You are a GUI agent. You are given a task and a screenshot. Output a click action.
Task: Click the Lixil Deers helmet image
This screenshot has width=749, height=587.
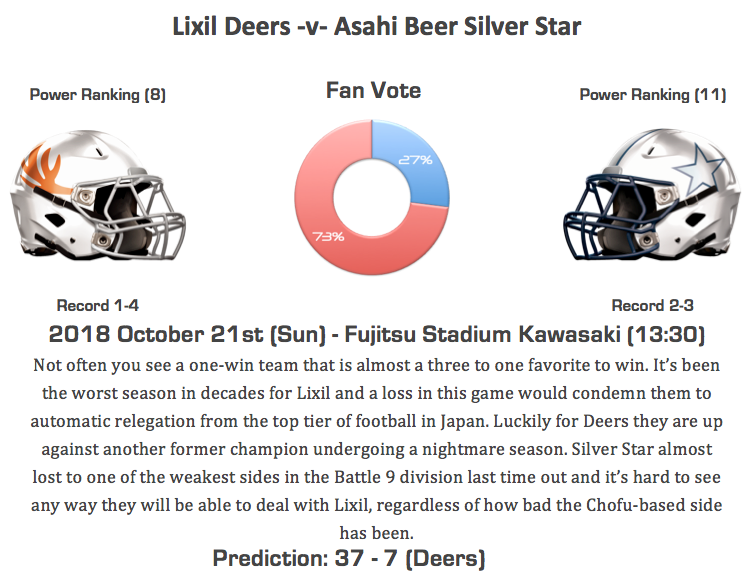(x=97, y=195)
